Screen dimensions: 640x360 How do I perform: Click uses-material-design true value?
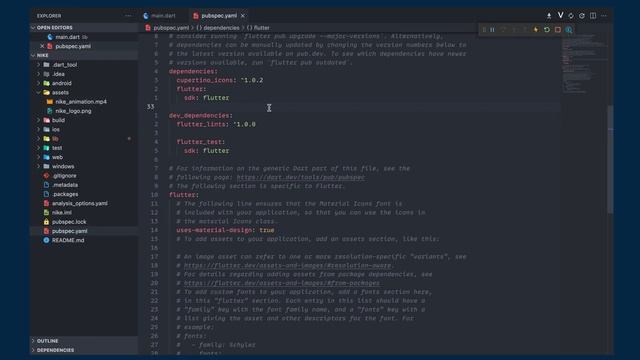pyautogui.click(x=267, y=230)
